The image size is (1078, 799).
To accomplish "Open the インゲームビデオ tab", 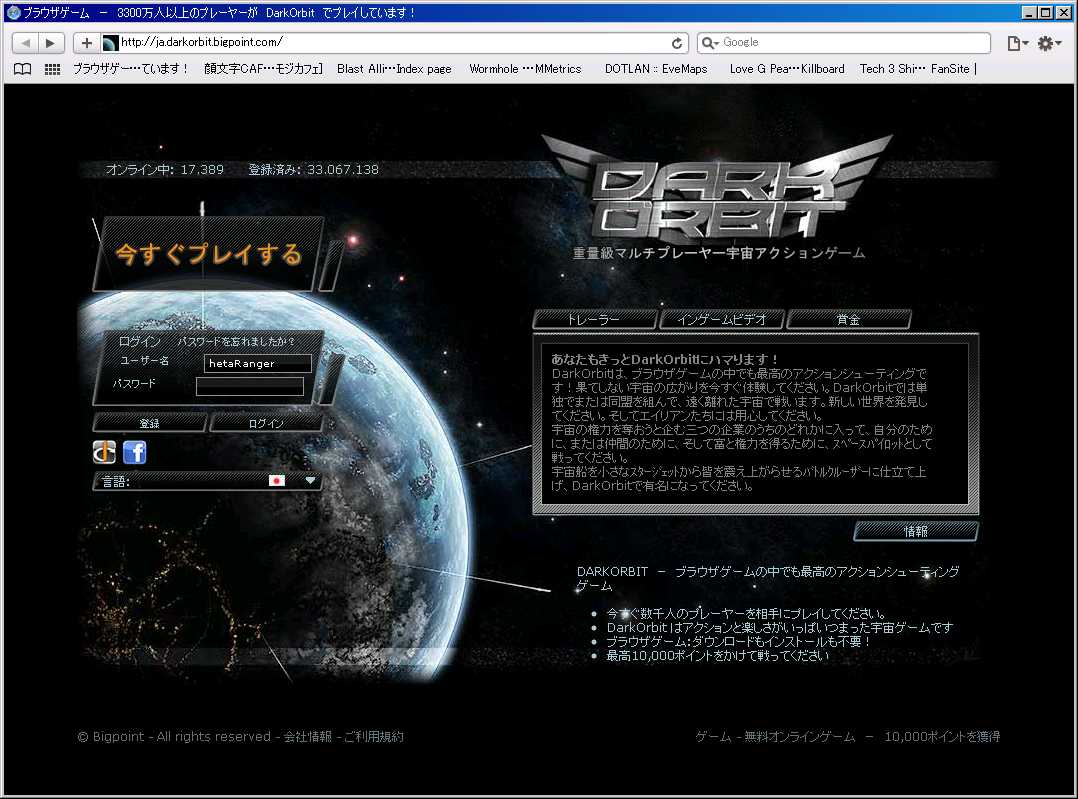I will click(x=722, y=320).
